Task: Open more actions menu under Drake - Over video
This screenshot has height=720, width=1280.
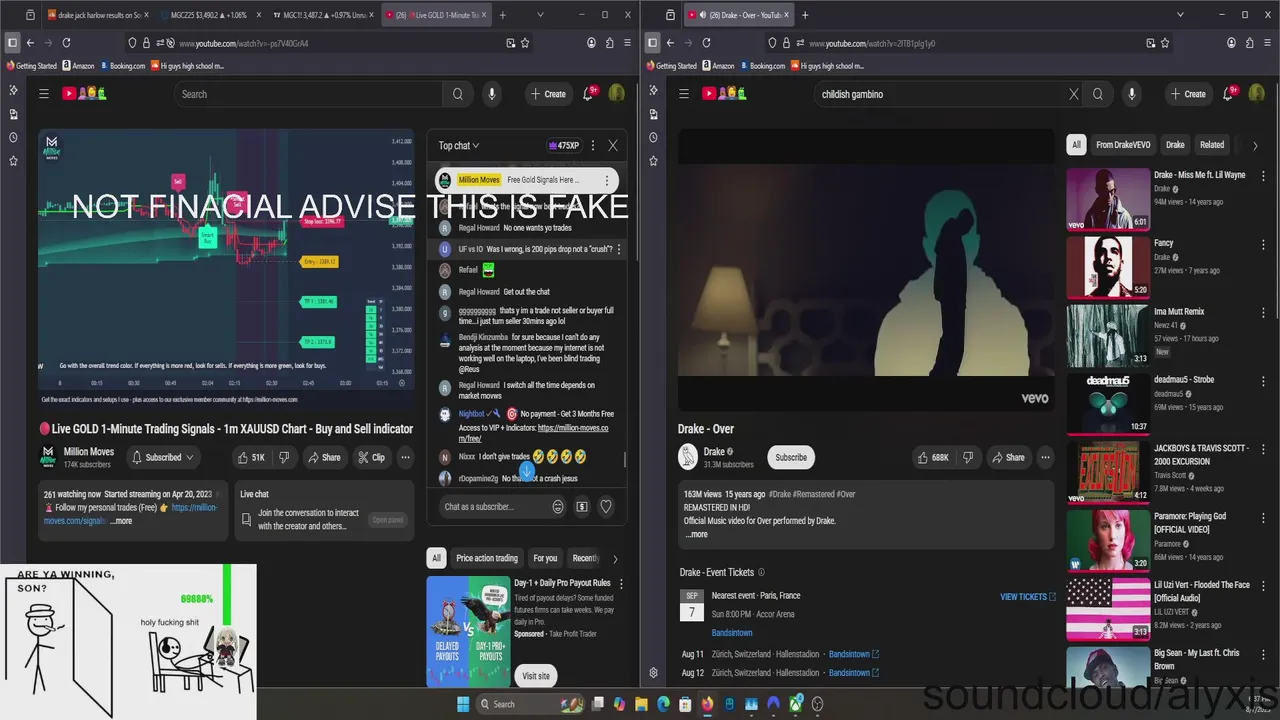Action: (1045, 457)
